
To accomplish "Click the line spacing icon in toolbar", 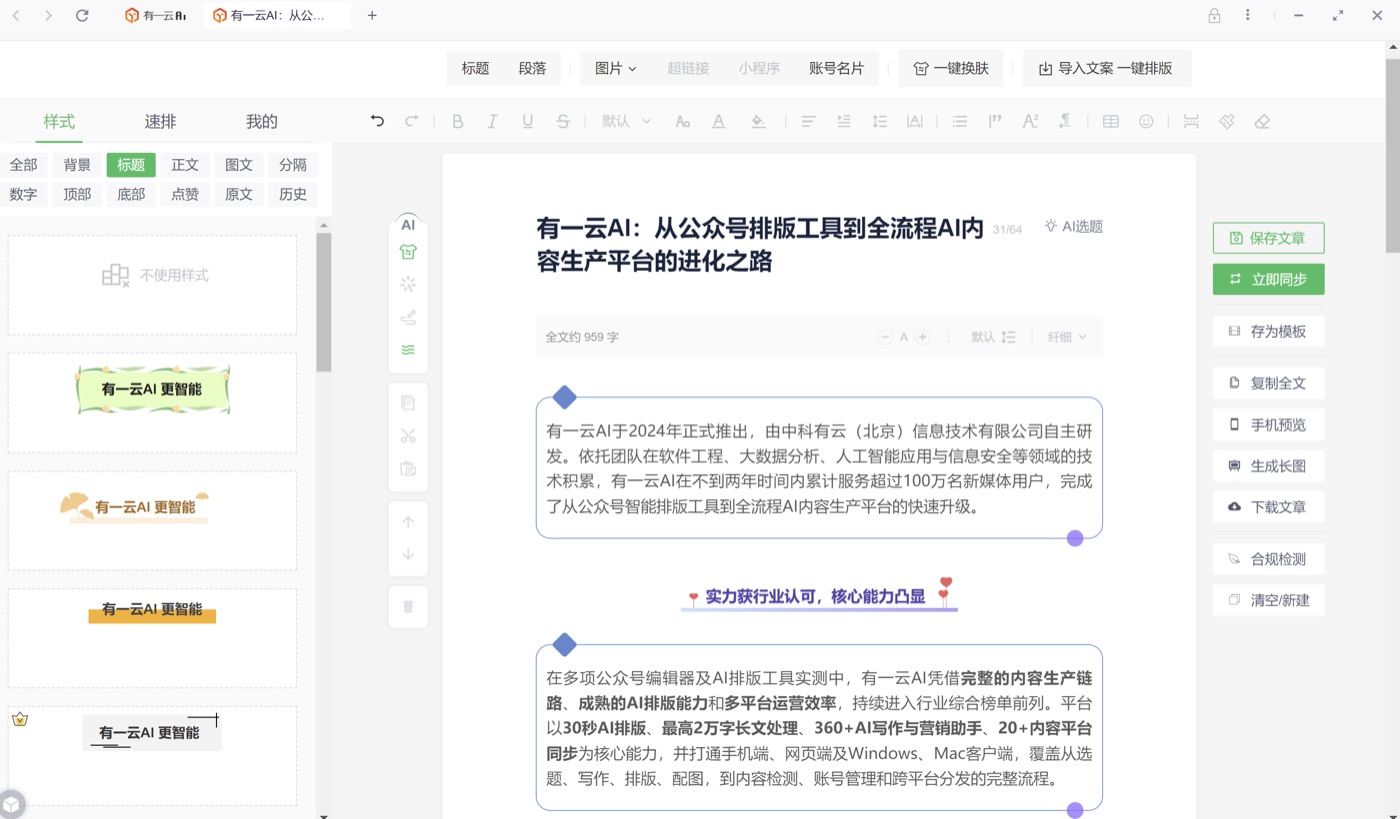I will pyautogui.click(x=879, y=121).
